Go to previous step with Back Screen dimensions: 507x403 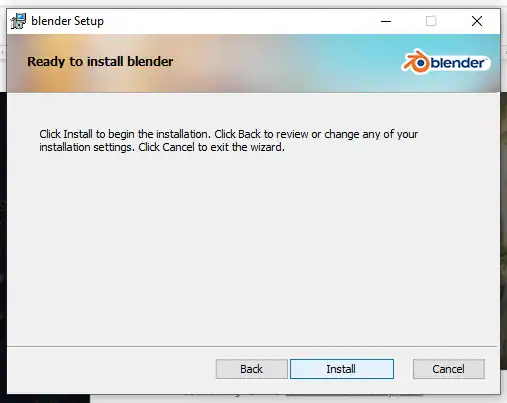pyautogui.click(x=252, y=369)
